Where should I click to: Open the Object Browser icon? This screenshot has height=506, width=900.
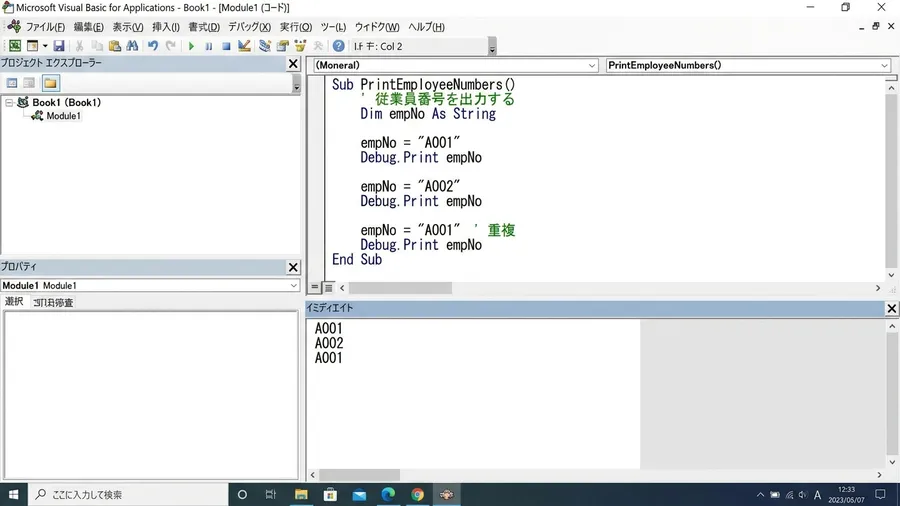pyautogui.click(x=300, y=46)
